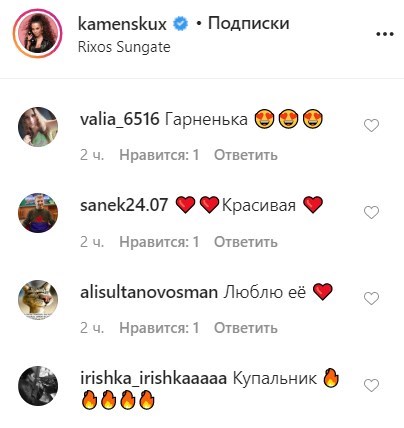The height and width of the screenshot is (428, 404).
Task: Open valia_6516's avatar
Action: (38, 127)
